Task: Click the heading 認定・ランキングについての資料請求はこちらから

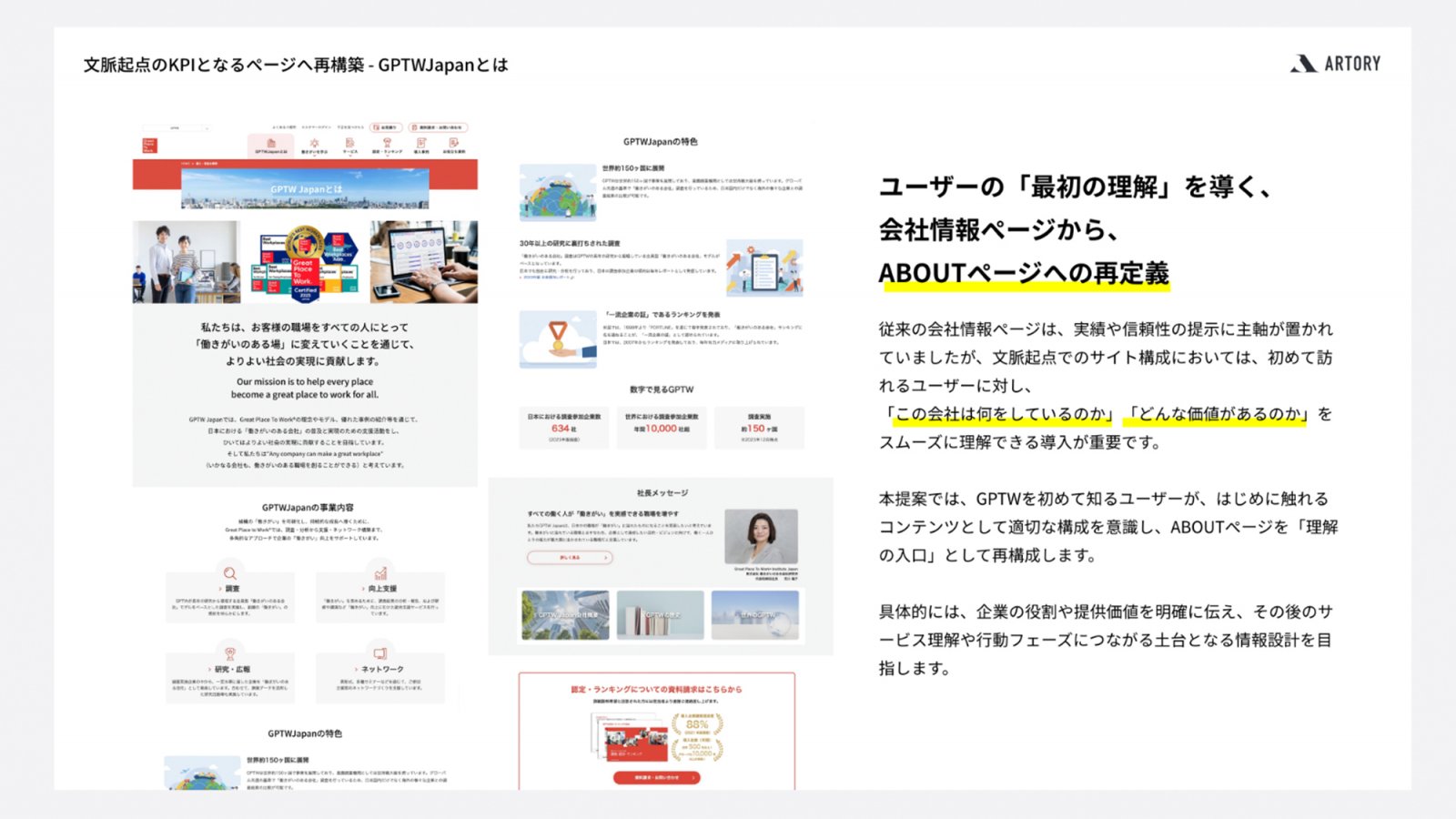Action: 656,690
